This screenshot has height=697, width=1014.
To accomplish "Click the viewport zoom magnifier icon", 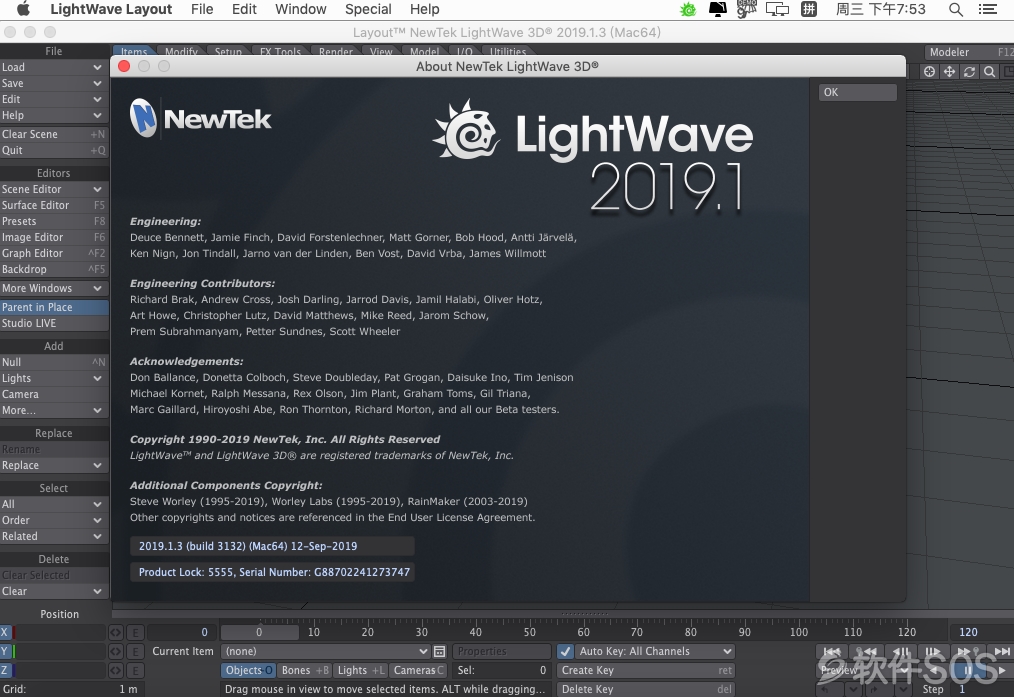I will click(x=989, y=72).
